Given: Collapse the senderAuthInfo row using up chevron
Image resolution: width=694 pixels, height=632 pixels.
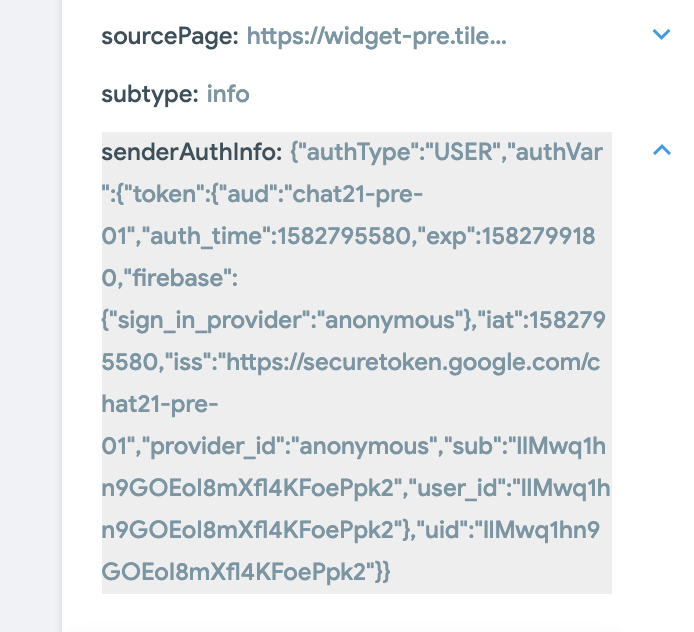Looking at the screenshot, I should point(661,150).
